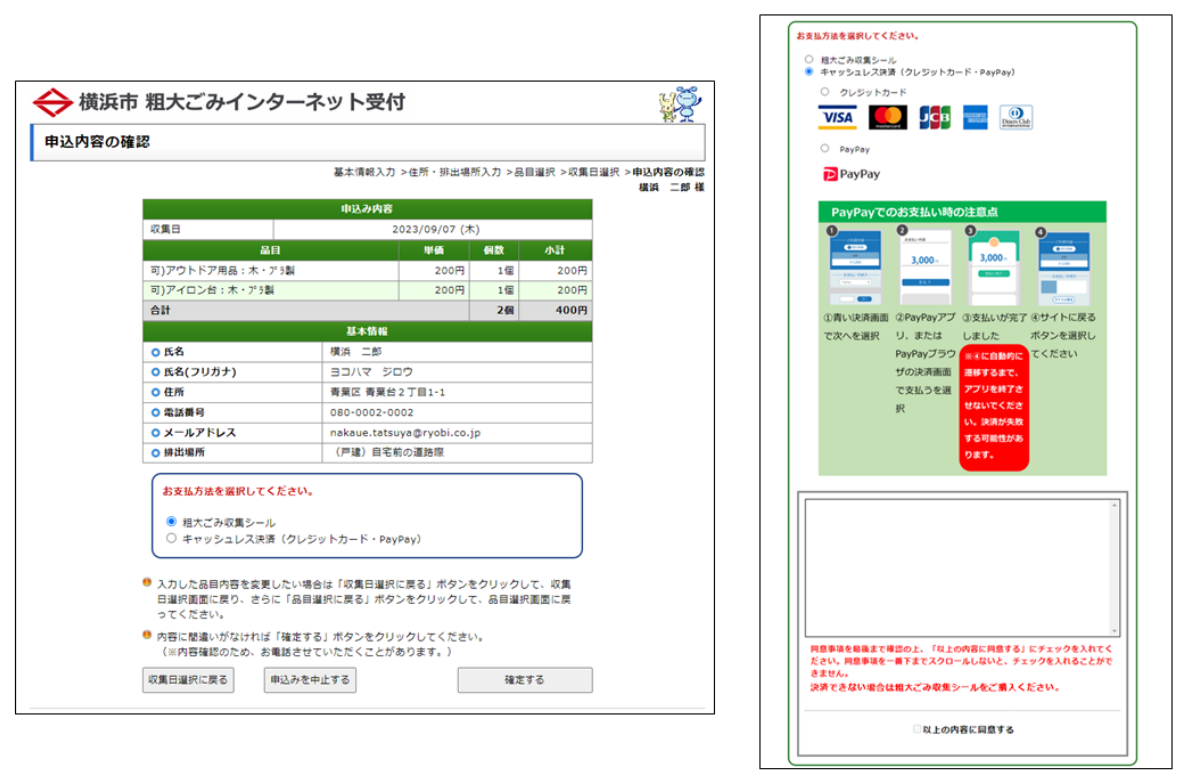The image size is (1182, 773).
Task: Check 以上の内容に同意する checkbox
Action: pyautogui.click(x=917, y=729)
